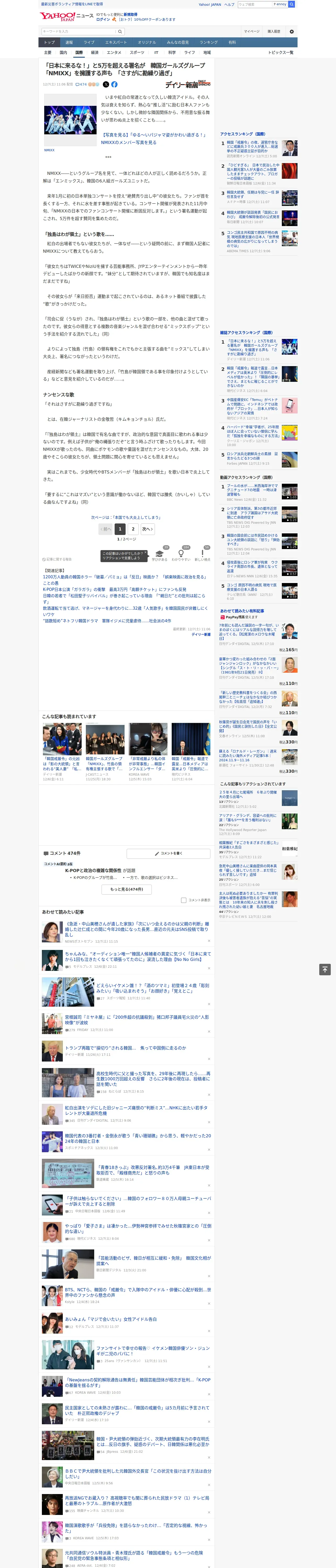The height and width of the screenshot is (1568, 336).
Task: Select the 有料 navigation tab
Action: pos(232,43)
